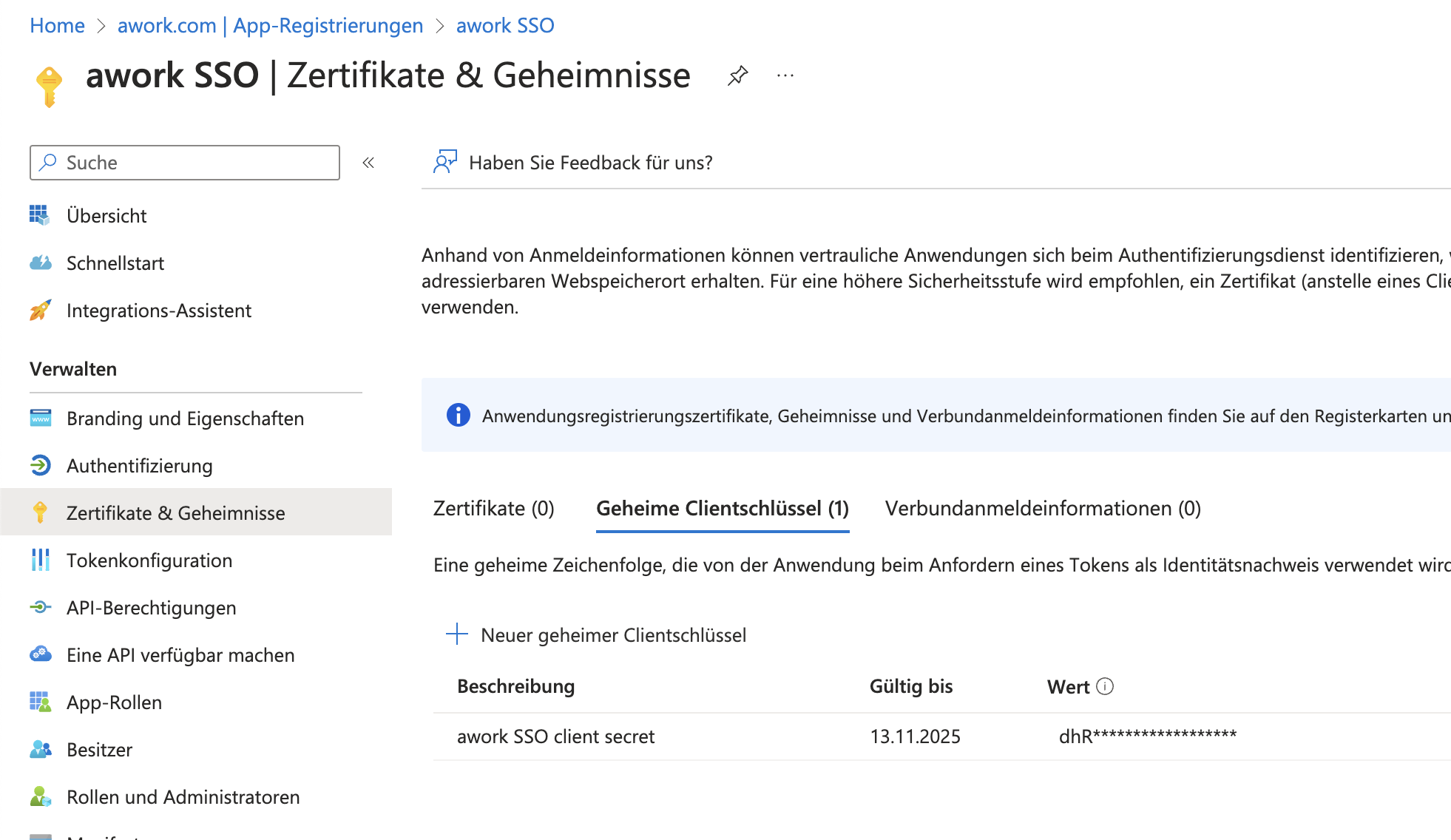Open App-Rollen
The width and height of the screenshot is (1451, 840).
pos(114,702)
